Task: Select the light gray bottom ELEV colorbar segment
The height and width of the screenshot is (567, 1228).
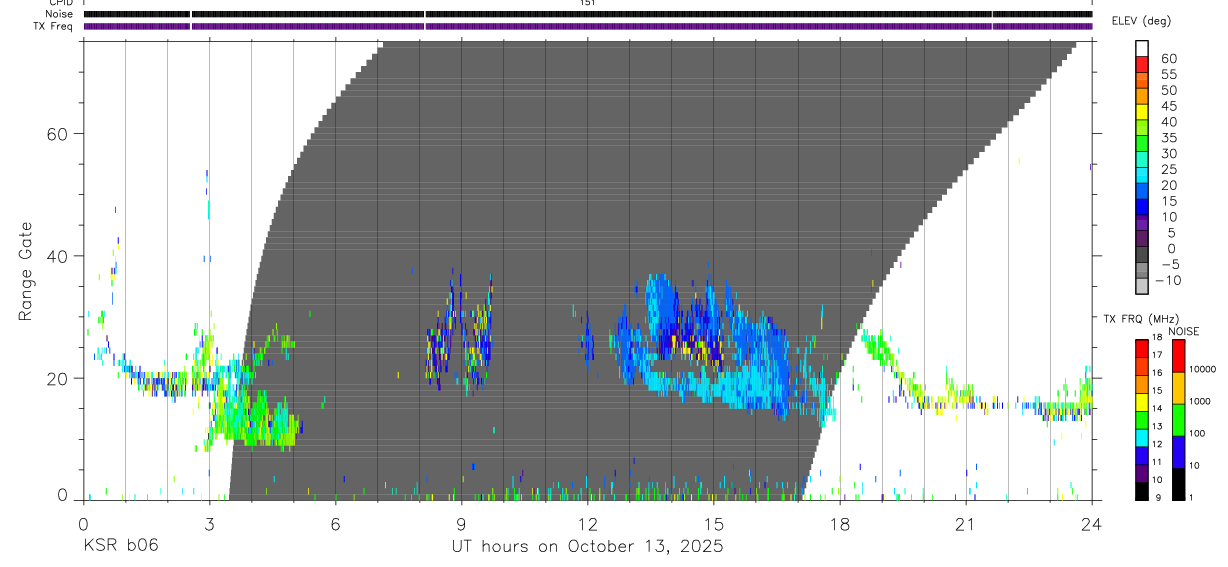Action: 1142,286
